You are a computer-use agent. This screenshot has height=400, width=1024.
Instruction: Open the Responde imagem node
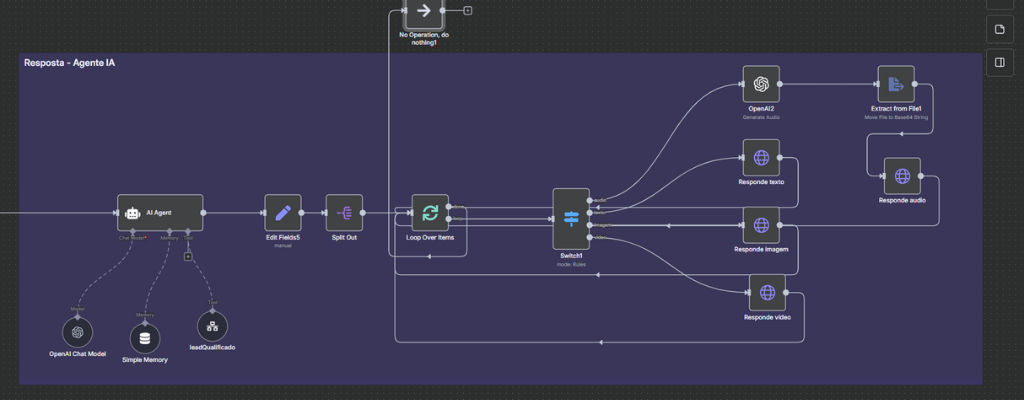[761, 225]
